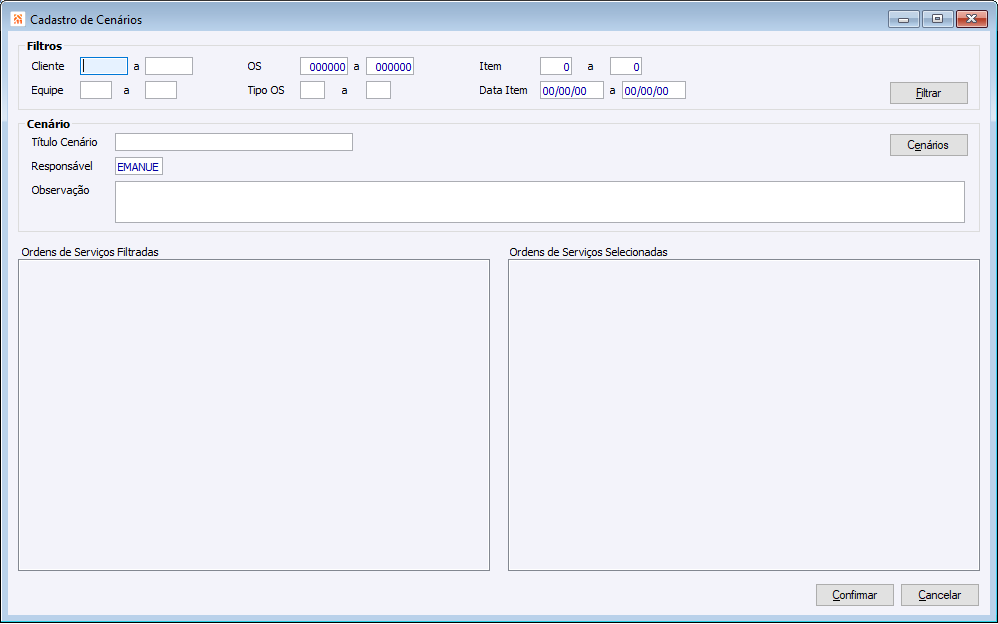Focus the Tipo OS start field
Image resolution: width=998 pixels, height=624 pixels.
pyautogui.click(x=313, y=90)
